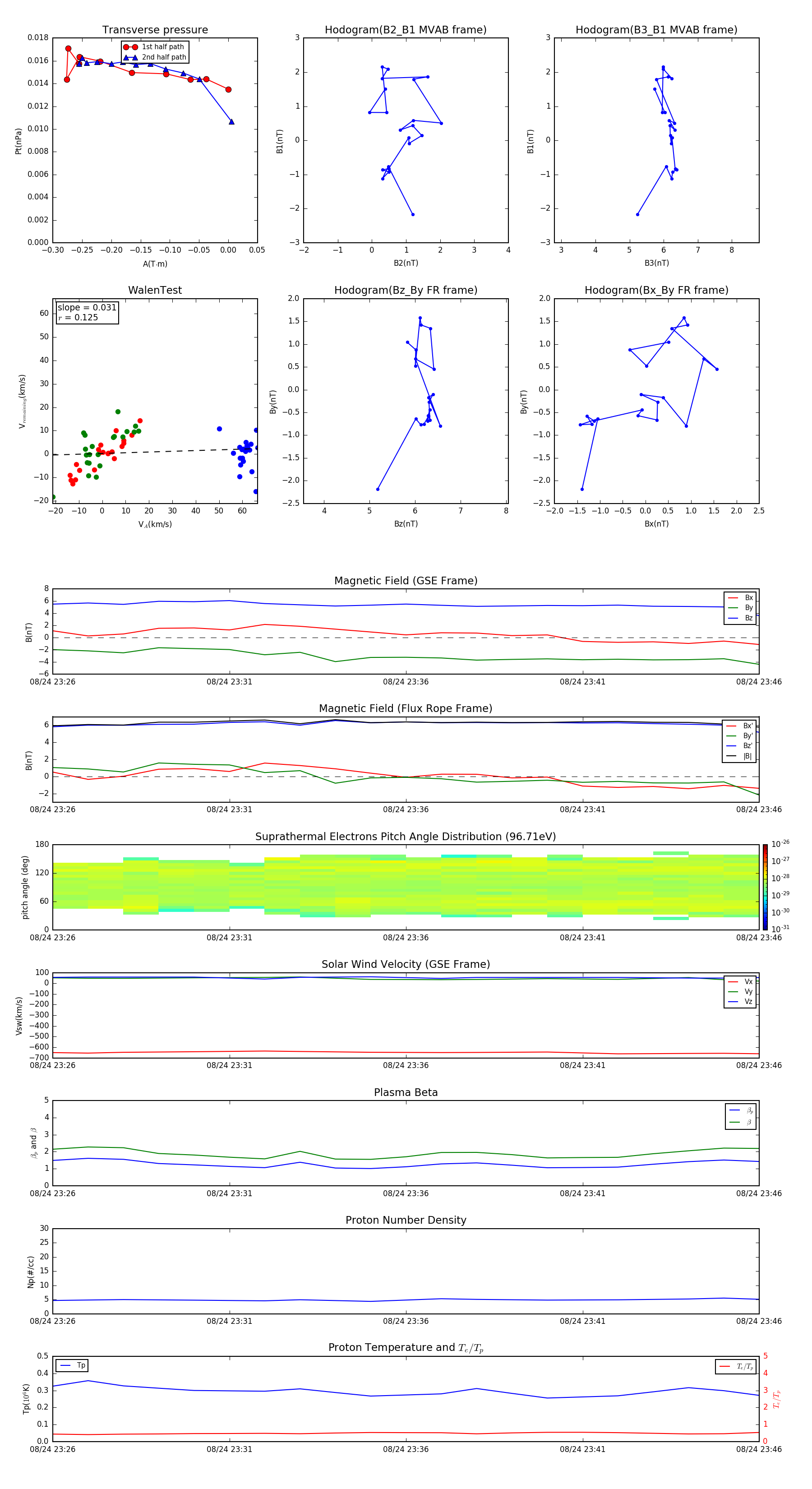
Task: Click the Suprathermal Electrons Pitch Angle Distribution title
Action: click(x=406, y=837)
